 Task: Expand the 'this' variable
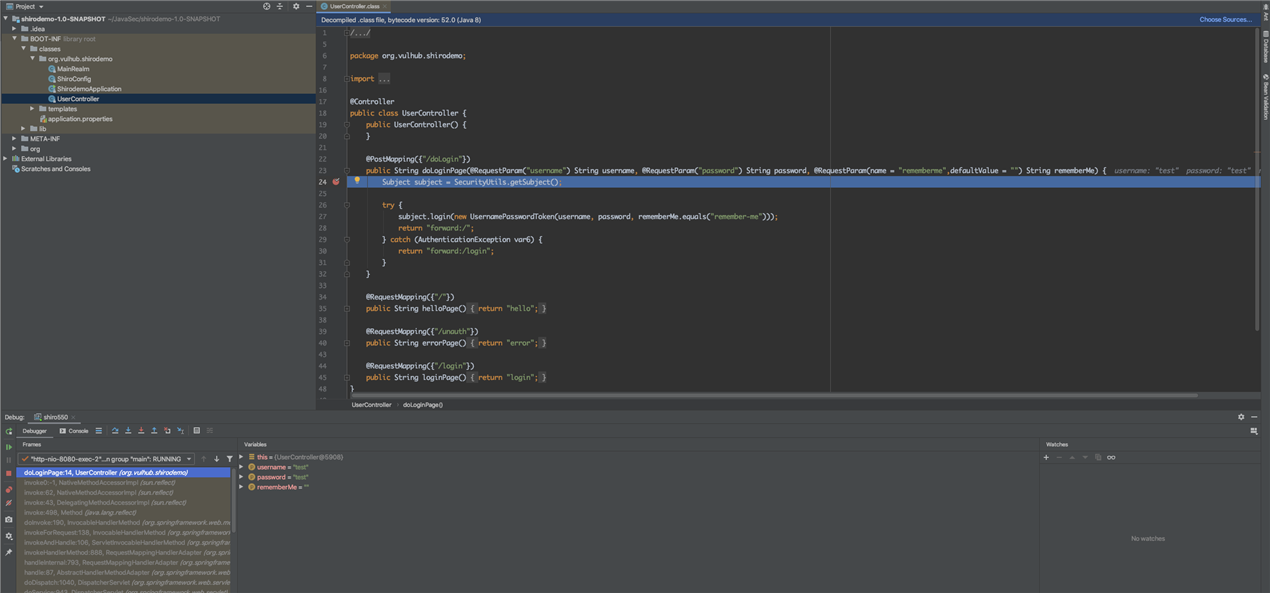click(241, 457)
